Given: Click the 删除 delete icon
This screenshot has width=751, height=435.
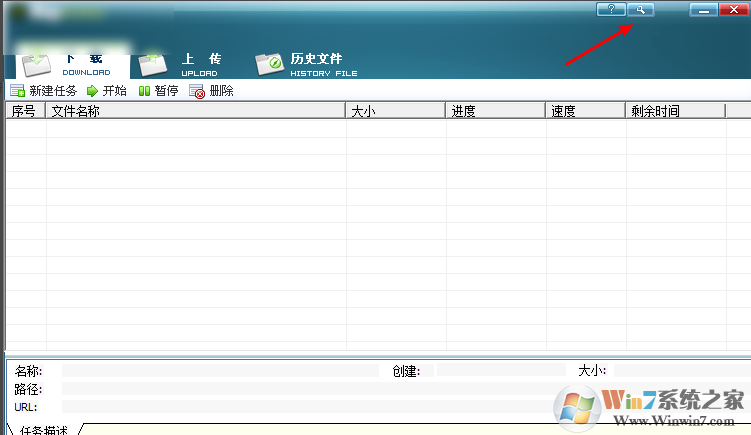Looking at the screenshot, I should 197,91.
